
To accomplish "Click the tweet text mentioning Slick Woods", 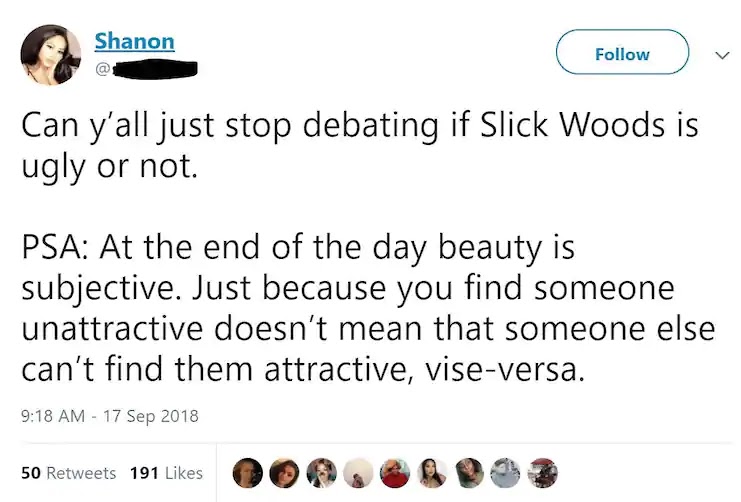I will point(360,145).
